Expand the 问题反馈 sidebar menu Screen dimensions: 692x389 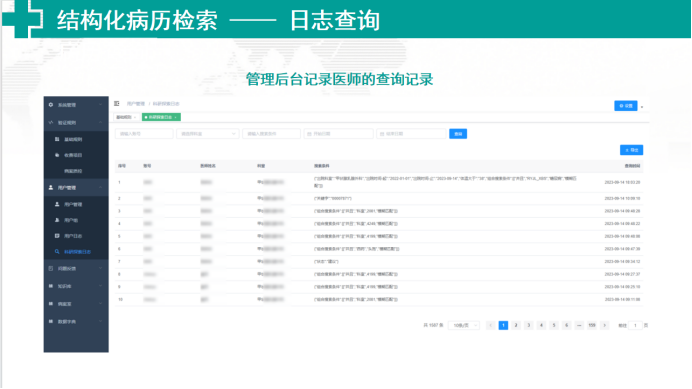[76, 268]
